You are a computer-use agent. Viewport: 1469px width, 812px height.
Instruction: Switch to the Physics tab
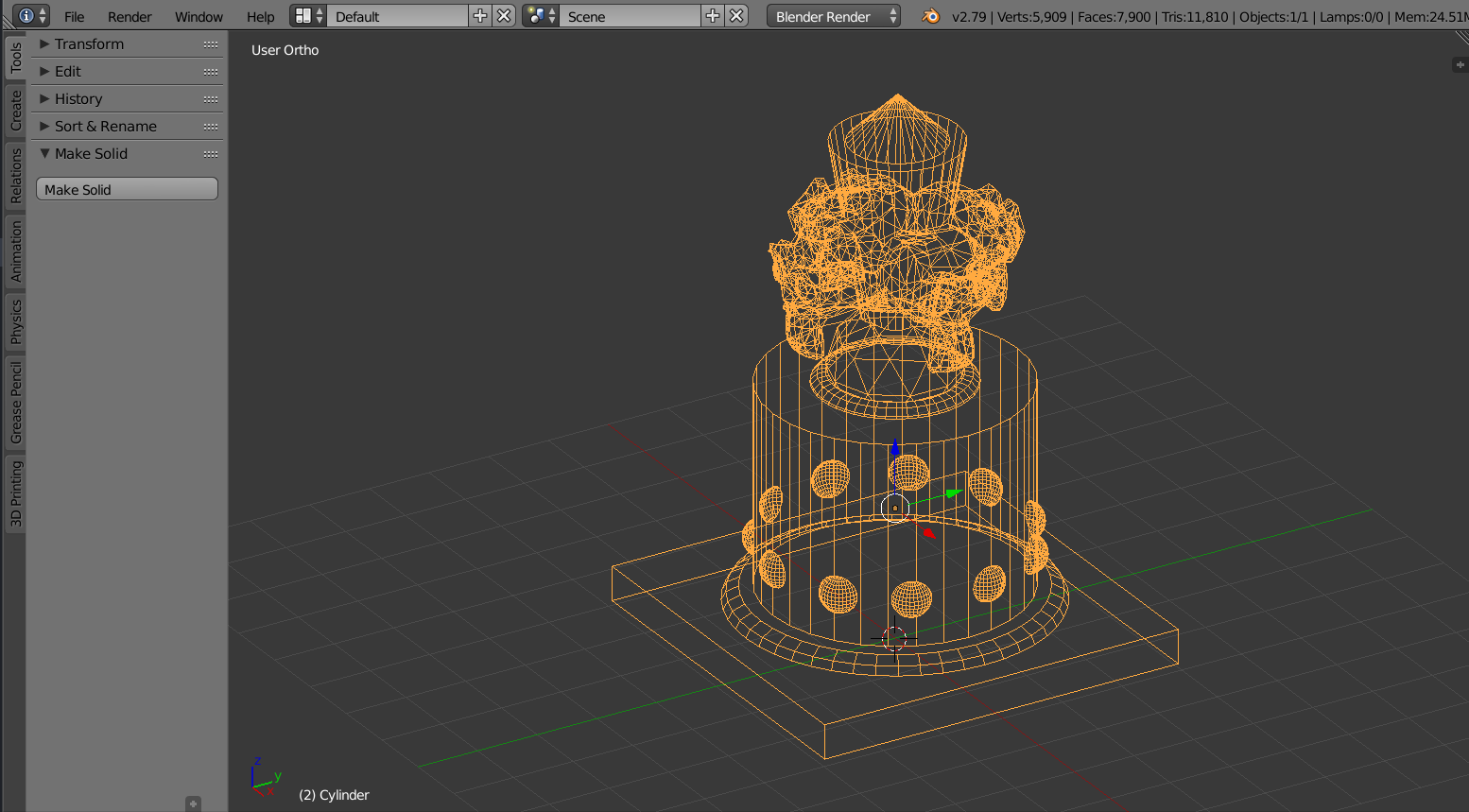point(15,322)
